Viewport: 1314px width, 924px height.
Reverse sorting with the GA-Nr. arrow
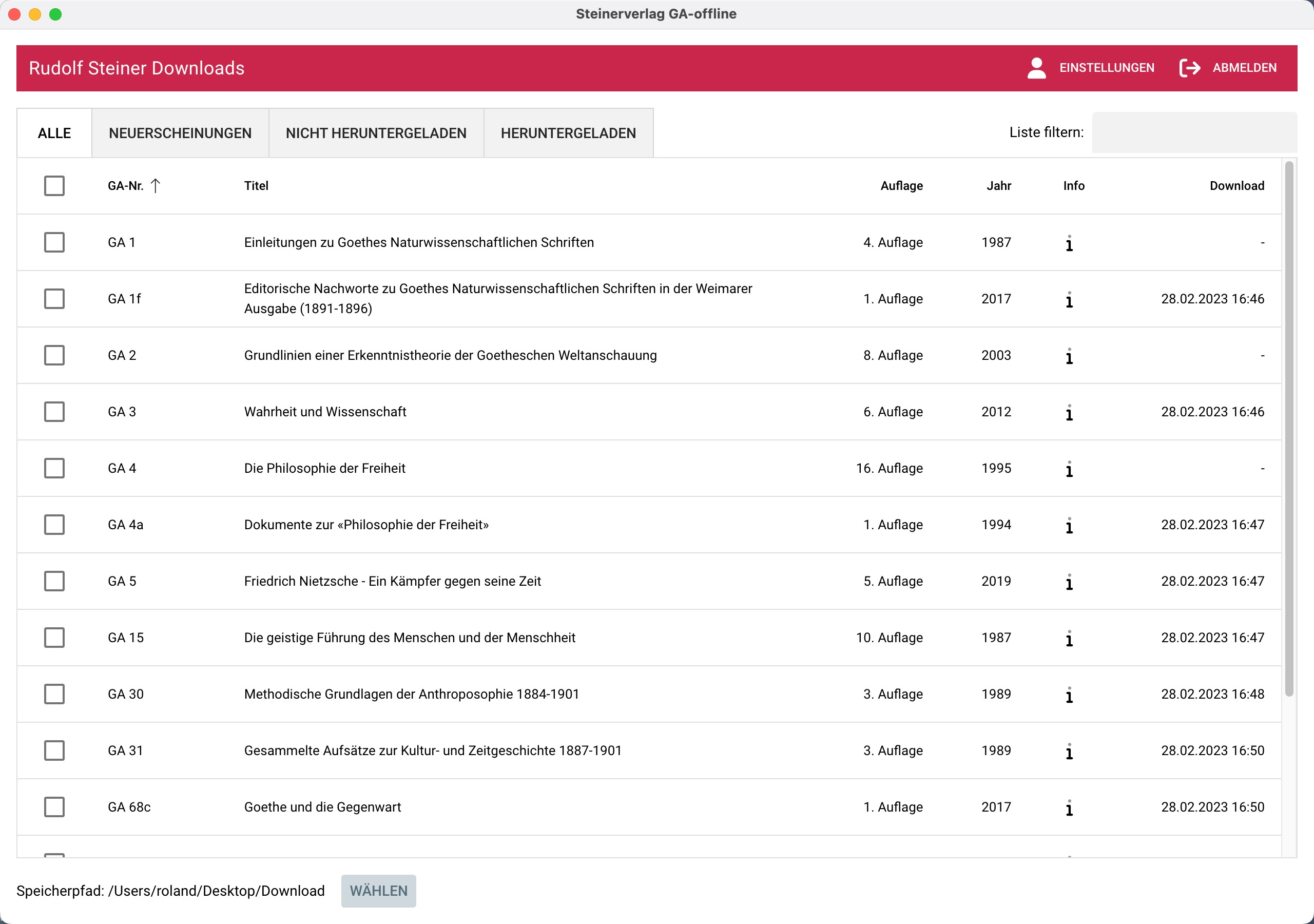click(x=156, y=185)
